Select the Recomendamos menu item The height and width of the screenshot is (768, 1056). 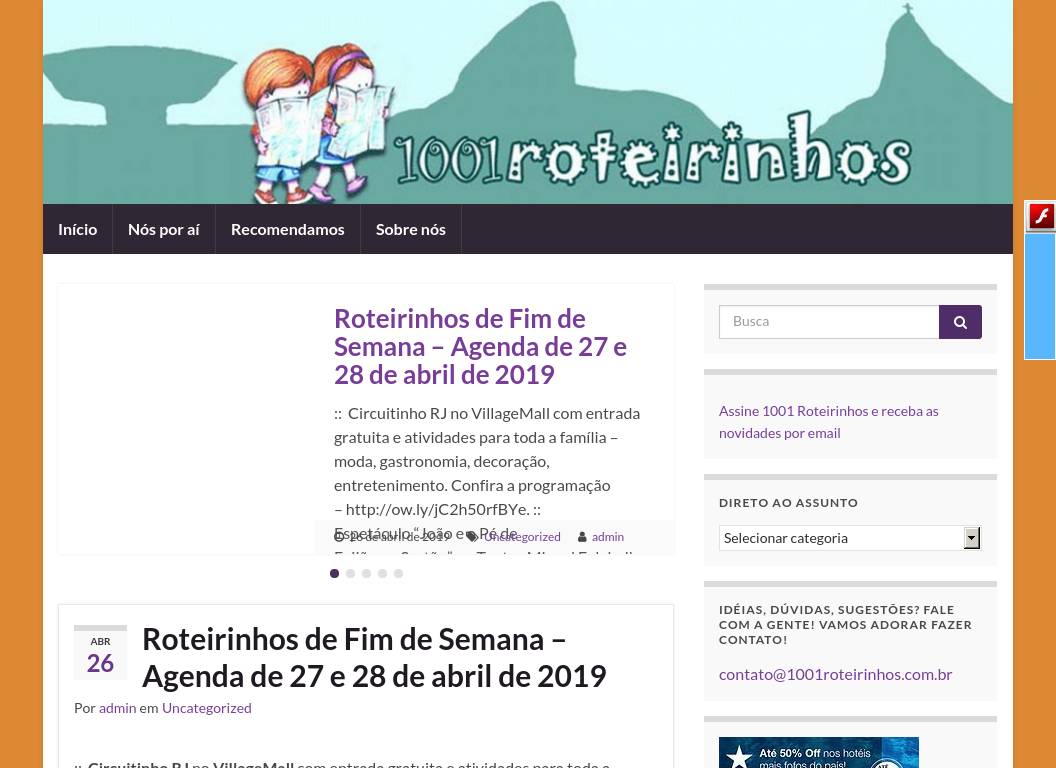pos(288,229)
